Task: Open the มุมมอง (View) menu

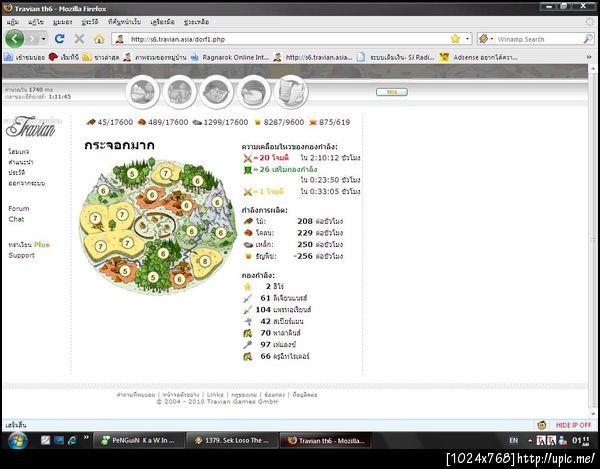Action: tap(62, 22)
